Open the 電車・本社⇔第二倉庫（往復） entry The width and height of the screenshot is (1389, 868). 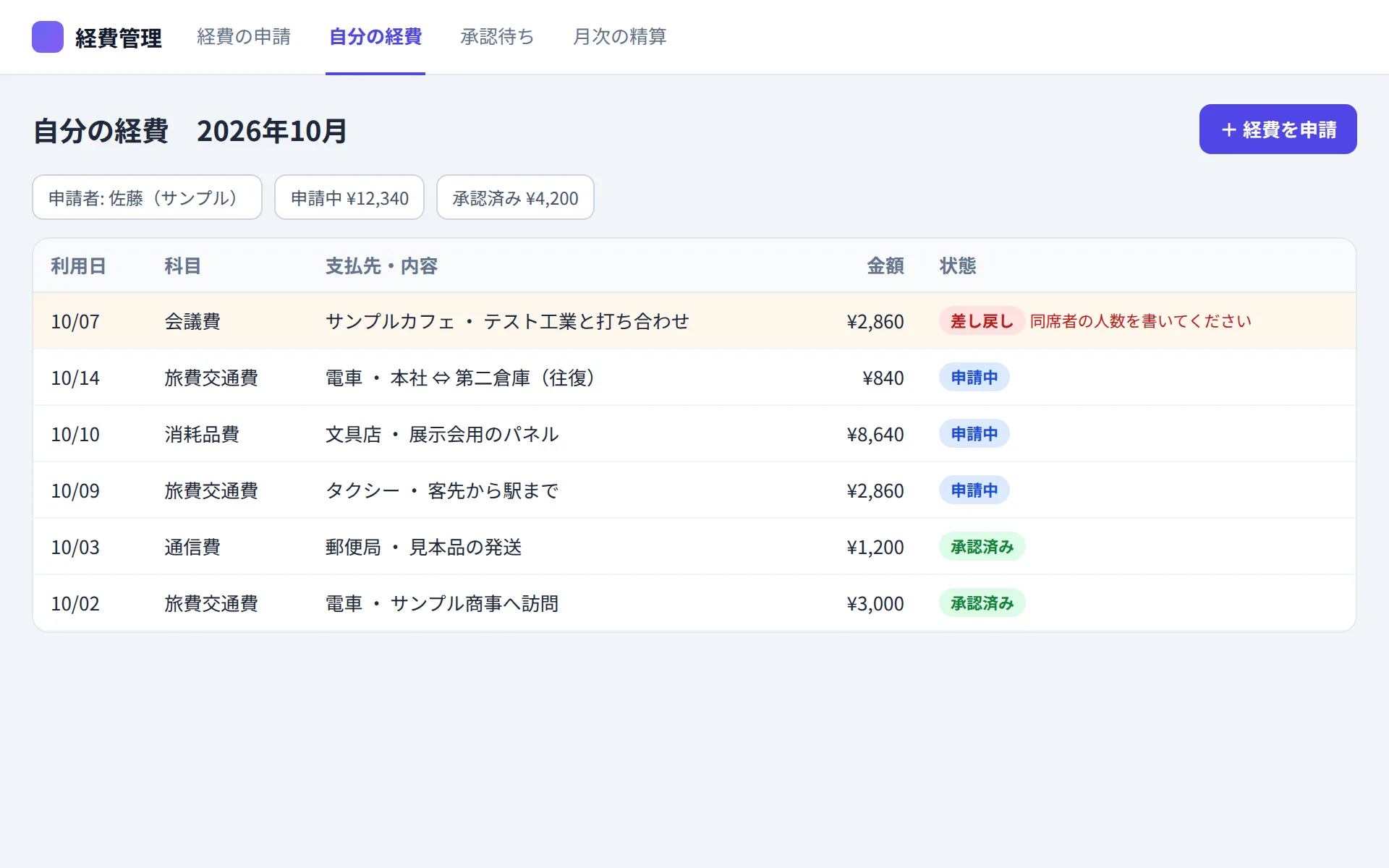460,378
